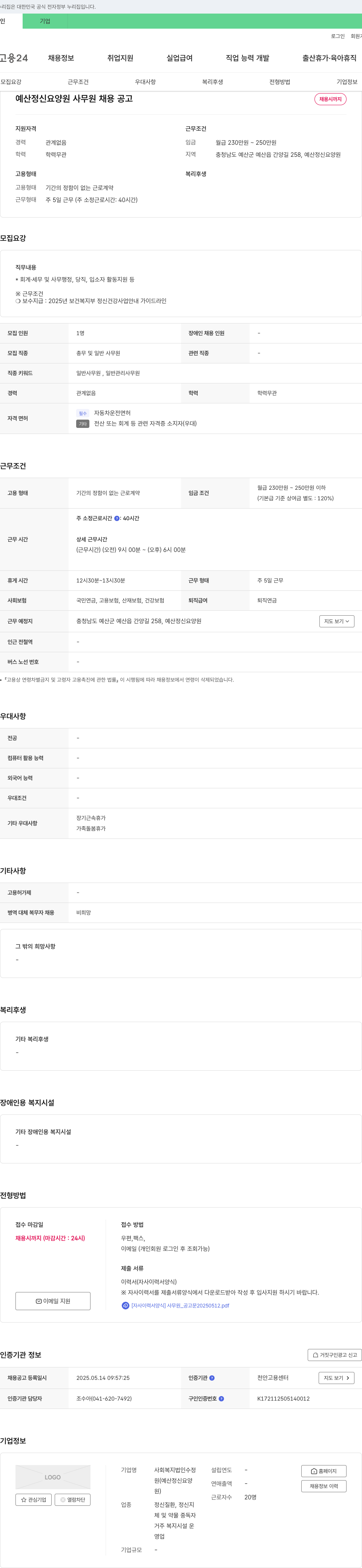Open 지도 보기 dropdown in 근무 예정지 row
The width and height of the screenshot is (362, 1568).
pos(336,621)
